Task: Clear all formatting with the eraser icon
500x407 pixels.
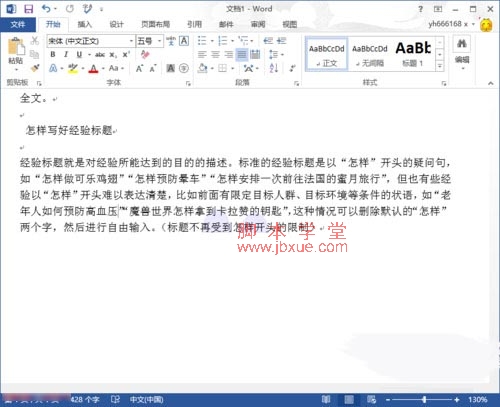Action: (145, 54)
